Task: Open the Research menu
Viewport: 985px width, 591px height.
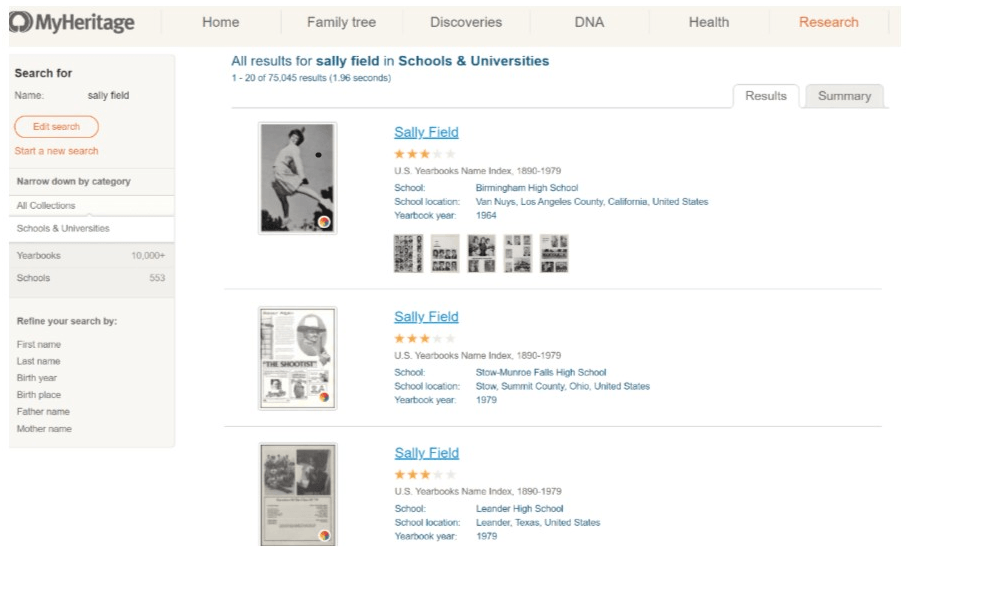Action: (x=828, y=22)
